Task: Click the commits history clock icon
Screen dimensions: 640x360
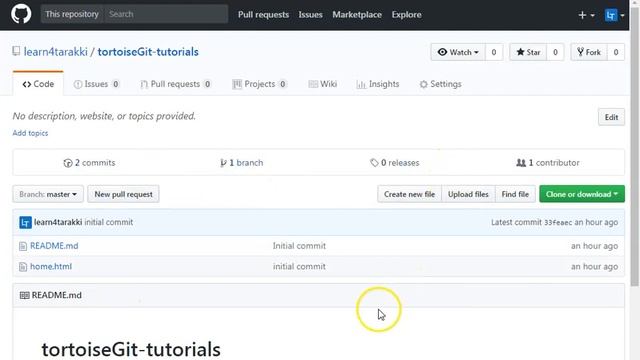Action: point(68,163)
